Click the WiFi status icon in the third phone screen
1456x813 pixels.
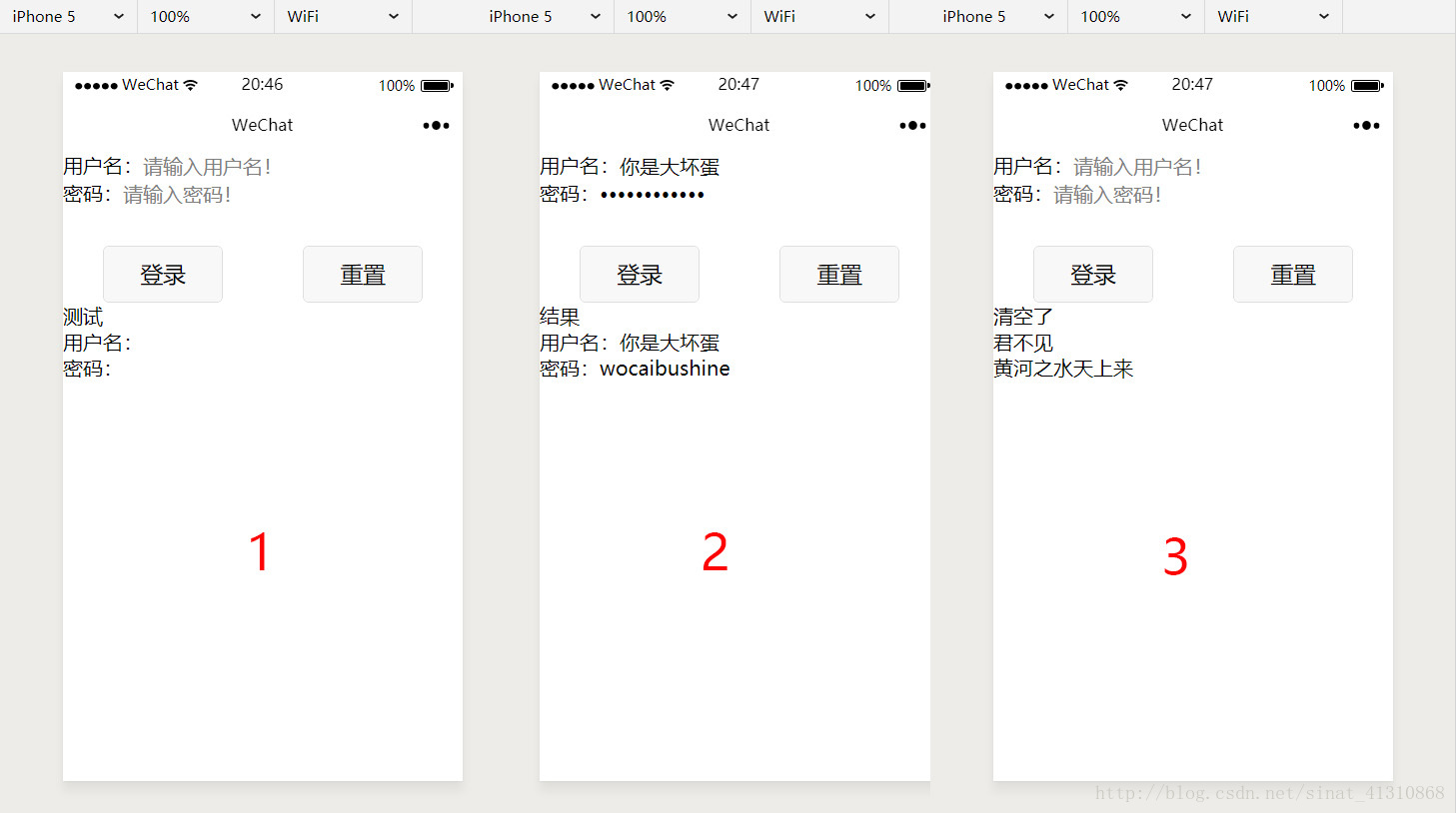[1121, 85]
